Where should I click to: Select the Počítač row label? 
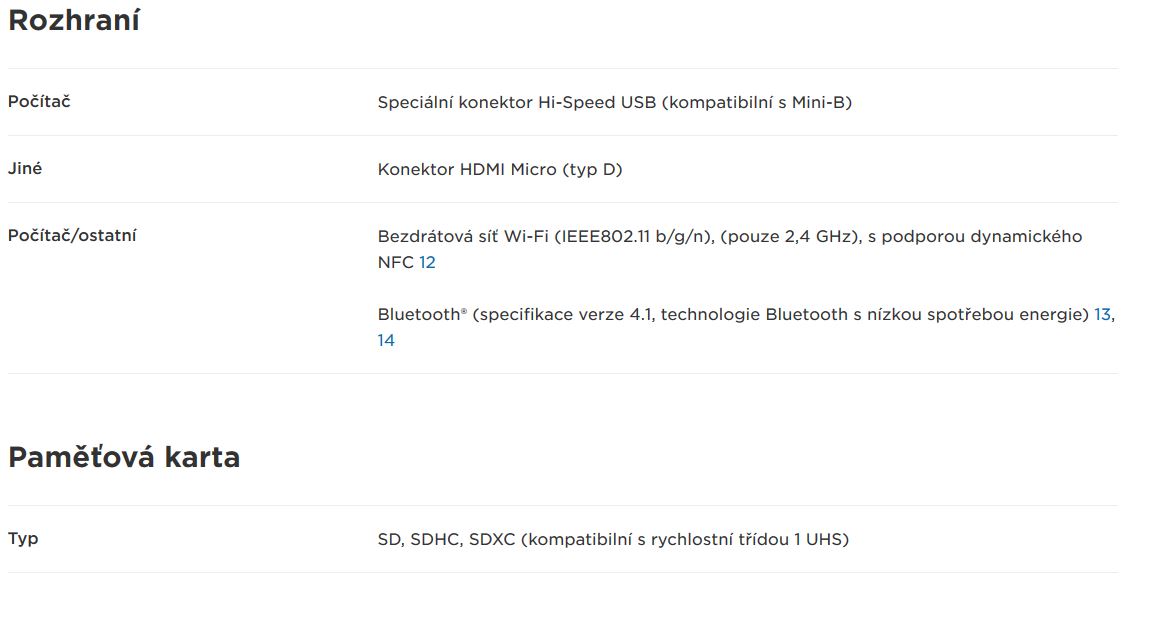[x=39, y=102]
